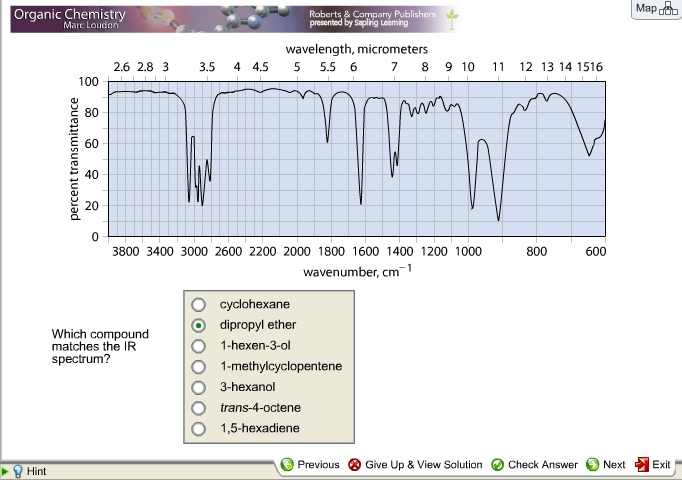Click the 1000 wavenumber tick label

click(x=468, y=252)
